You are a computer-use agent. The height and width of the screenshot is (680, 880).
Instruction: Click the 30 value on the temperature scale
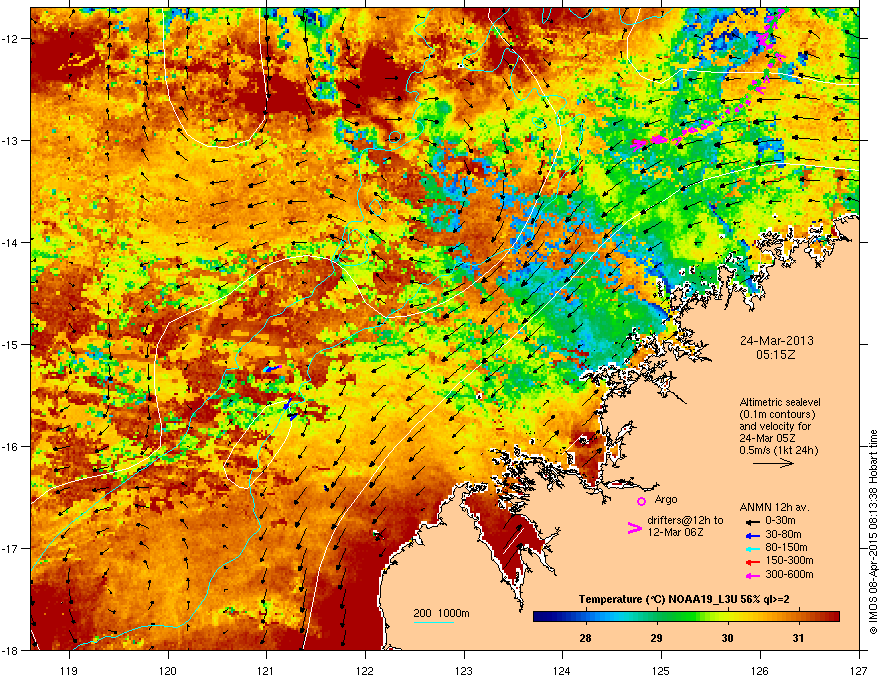click(x=727, y=638)
